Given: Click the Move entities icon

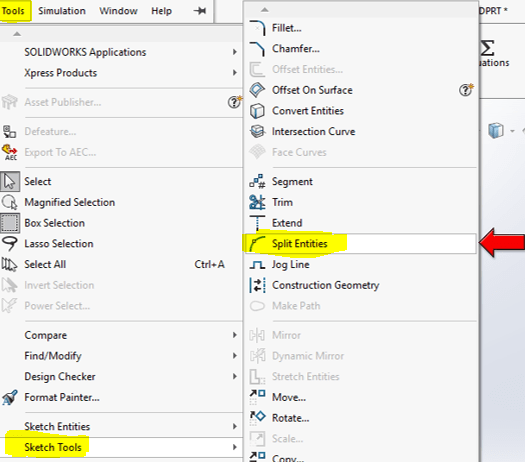Looking at the screenshot, I should click(x=257, y=397).
